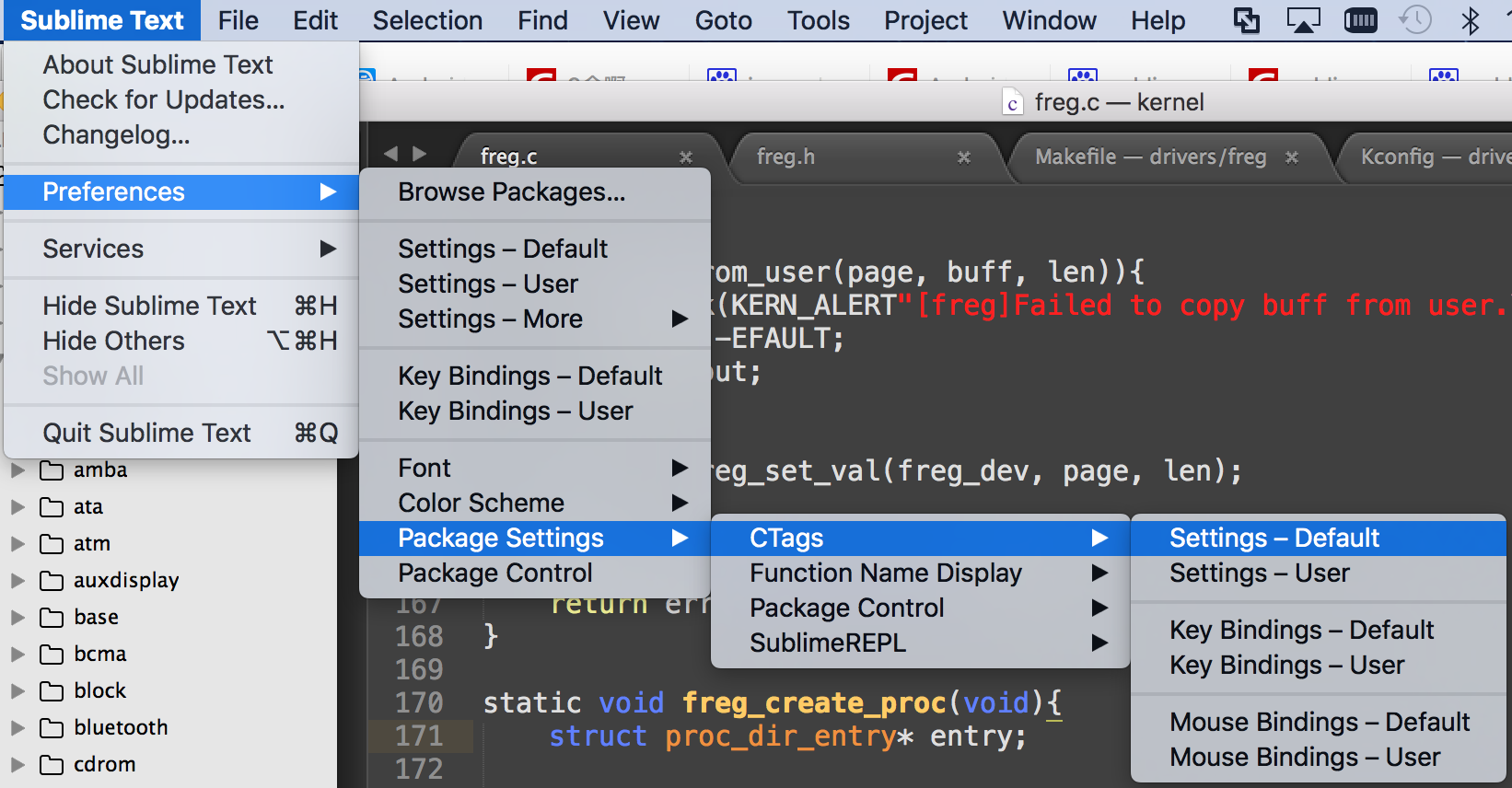This screenshot has height=788, width=1512.
Task: Open the Edit menu
Action: coord(316,20)
